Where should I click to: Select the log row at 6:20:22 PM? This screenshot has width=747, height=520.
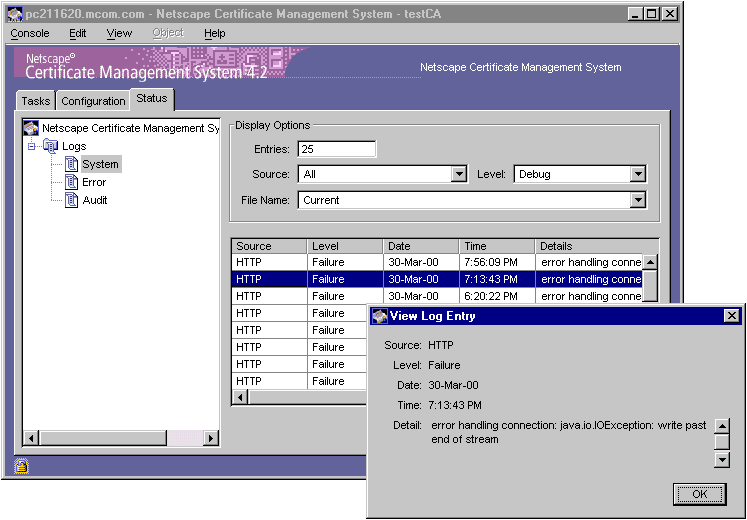pos(437,296)
